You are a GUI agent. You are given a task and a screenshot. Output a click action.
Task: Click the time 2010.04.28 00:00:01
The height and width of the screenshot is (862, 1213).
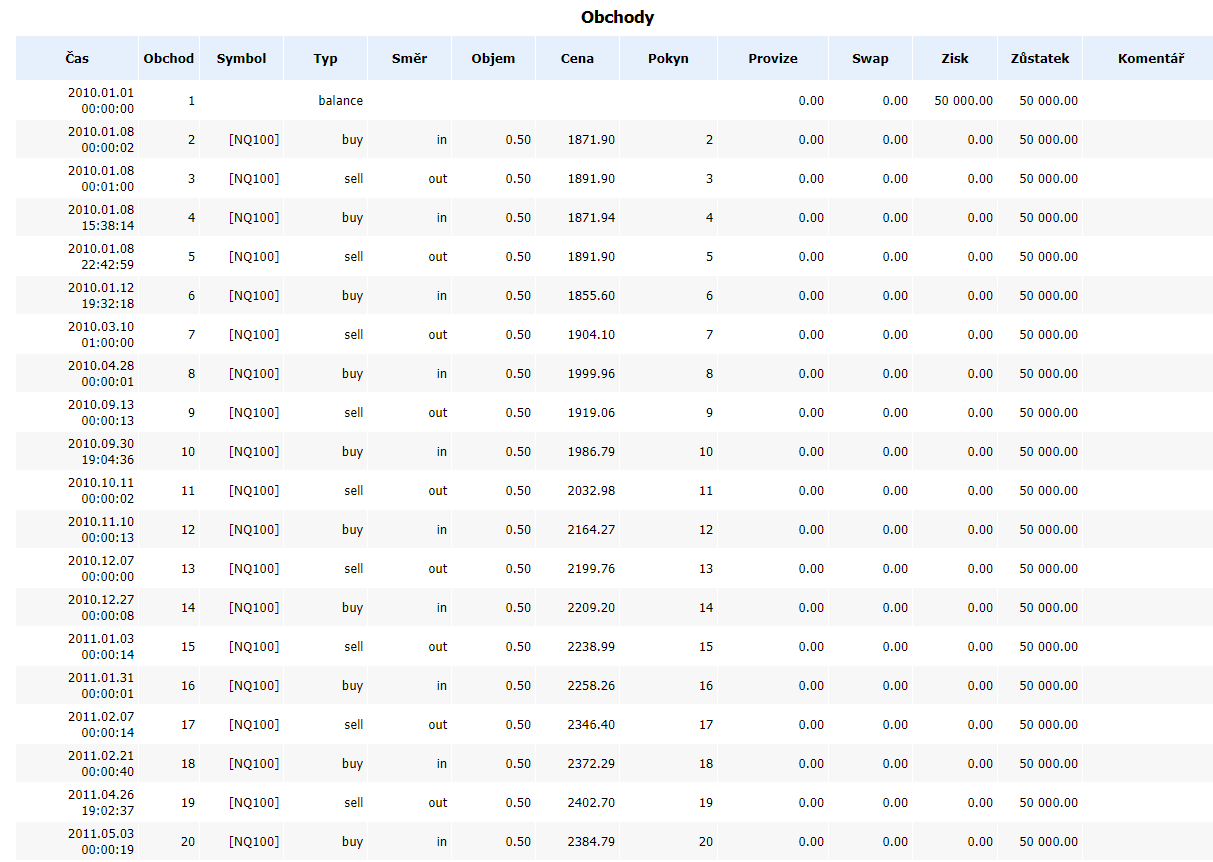pyautogui.click(x=100, y=374)
